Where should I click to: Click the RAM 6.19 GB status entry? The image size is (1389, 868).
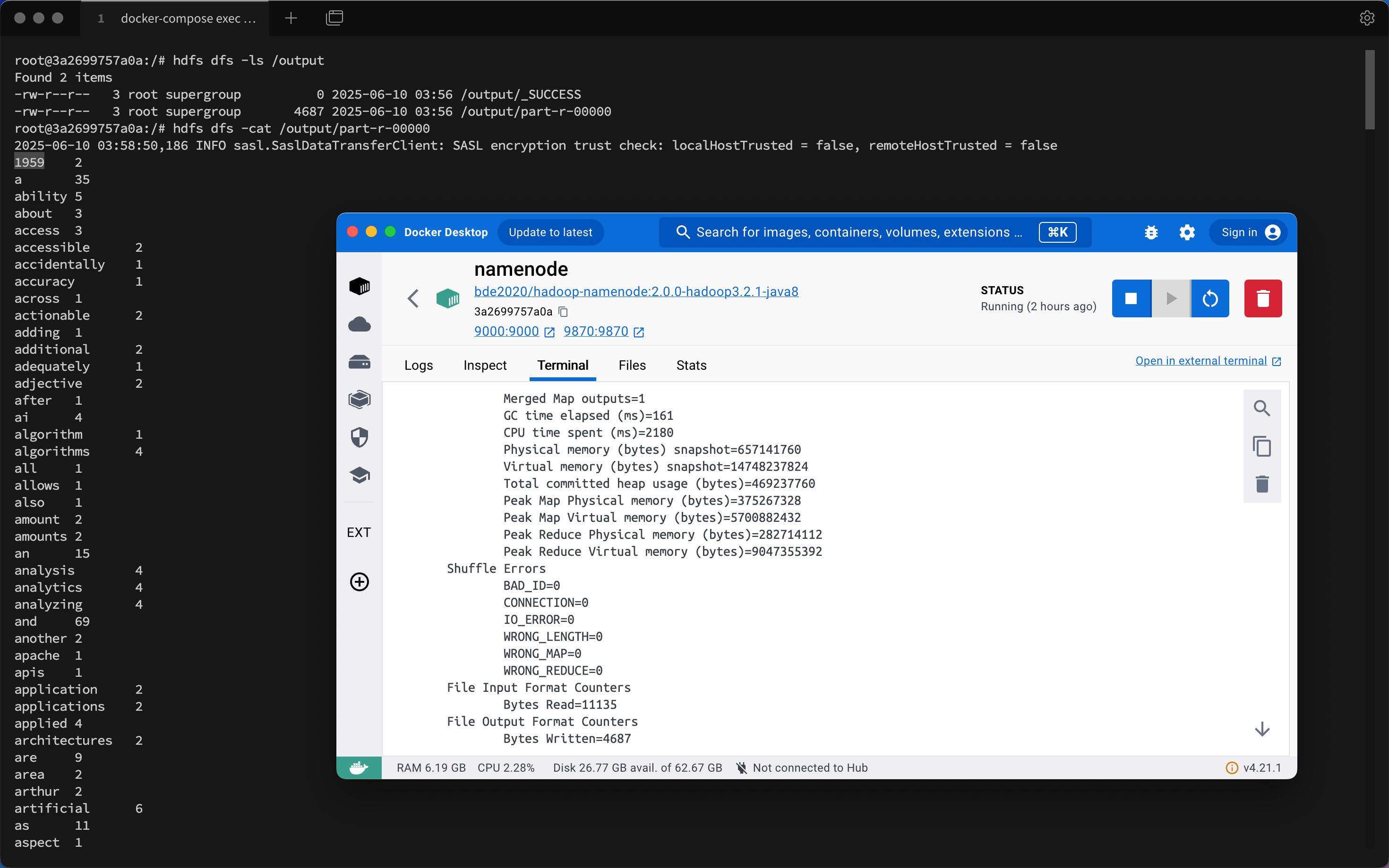[x=431, y=767]
